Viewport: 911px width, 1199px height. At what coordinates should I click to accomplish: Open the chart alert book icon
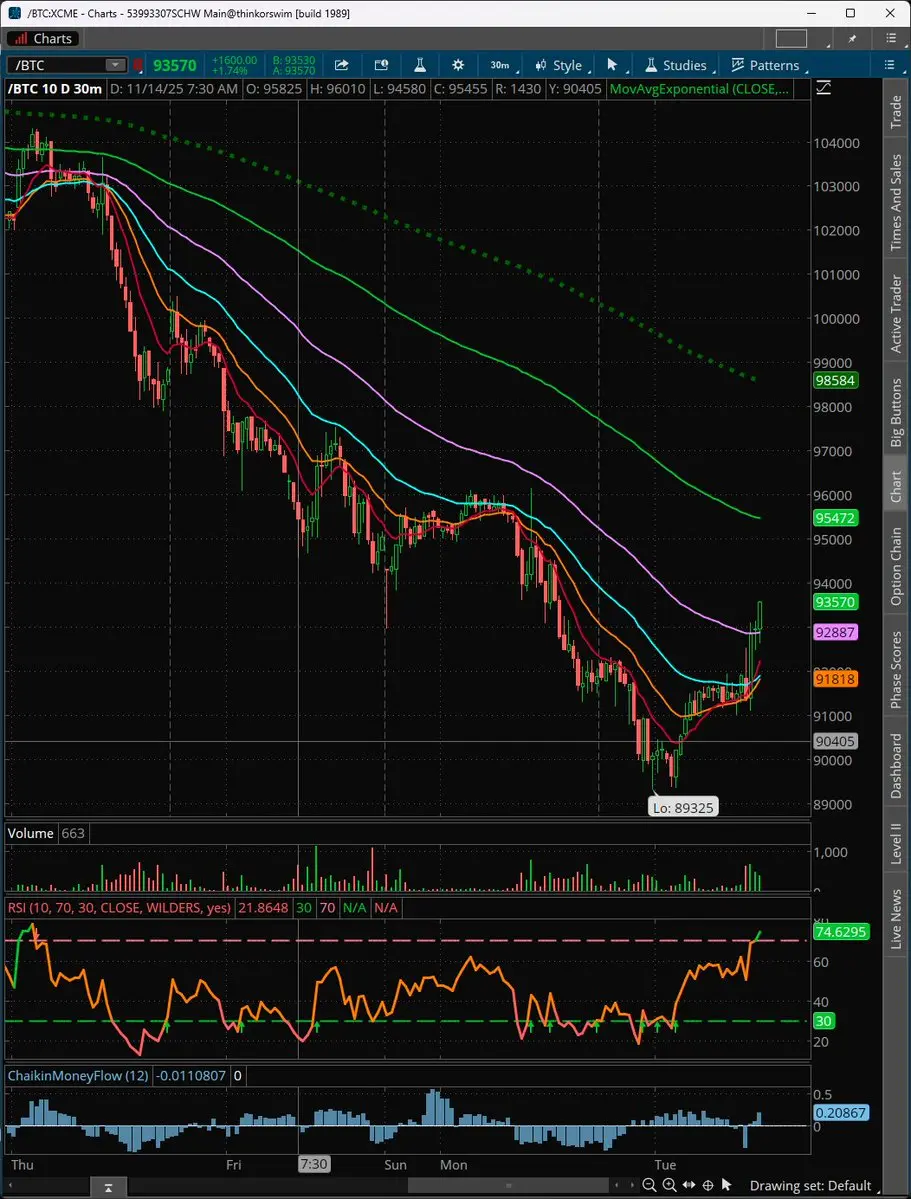(x=381, y=65)
